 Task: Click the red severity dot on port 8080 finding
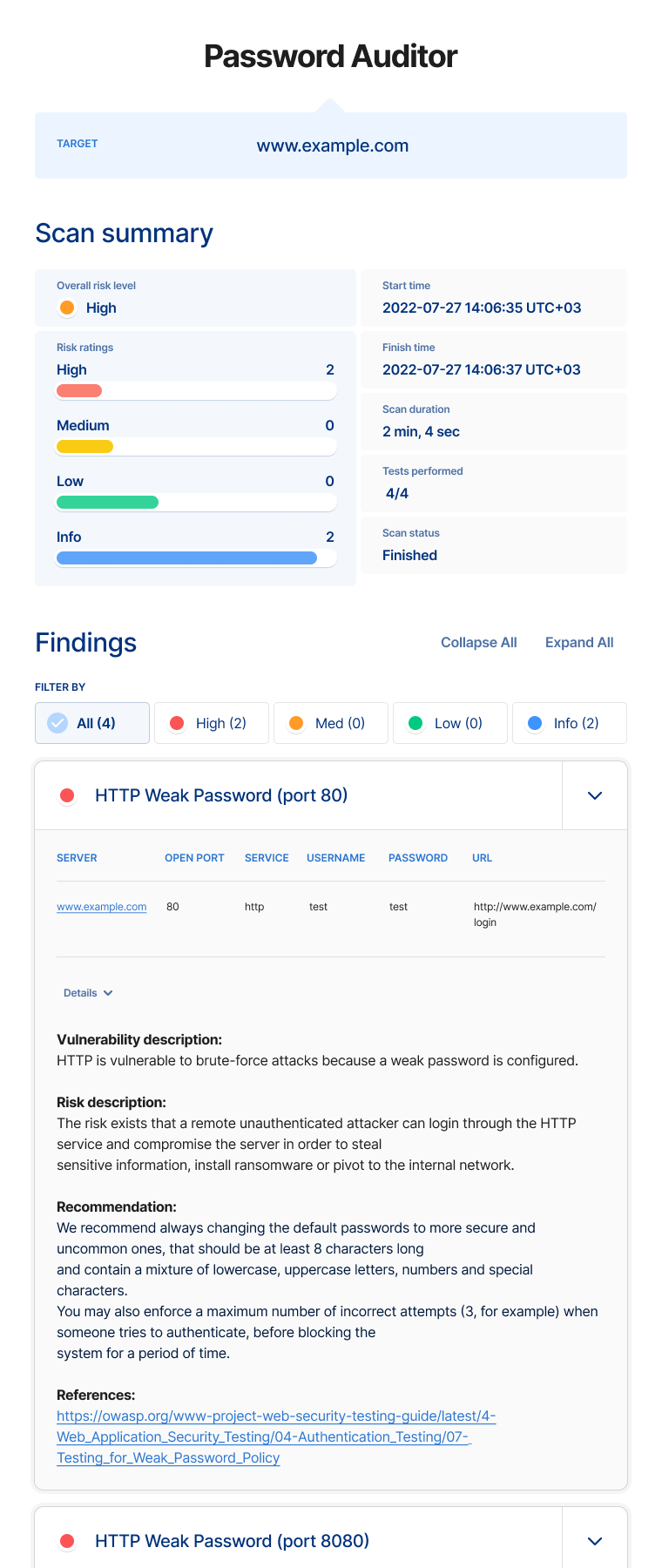67,1541
